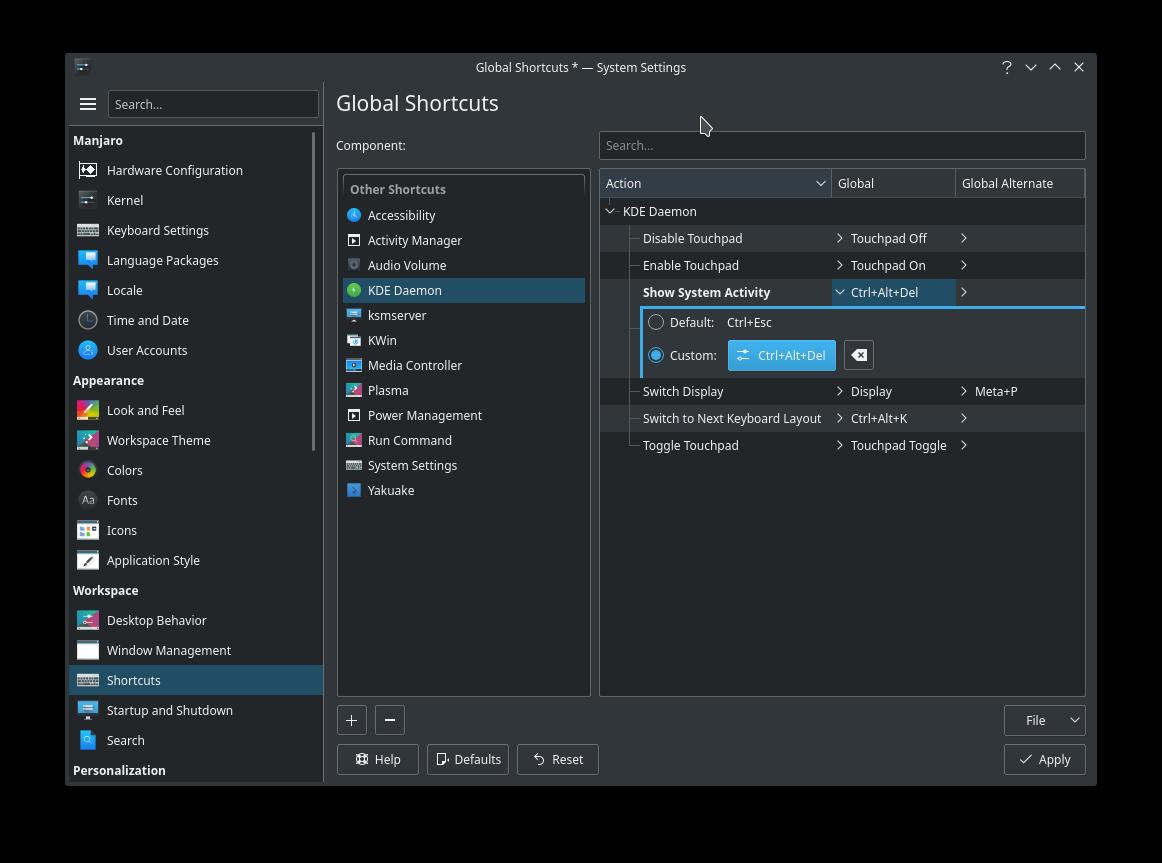
Task: Expand the Switch Display global shortcut
Action: click(x=840, y=391)
